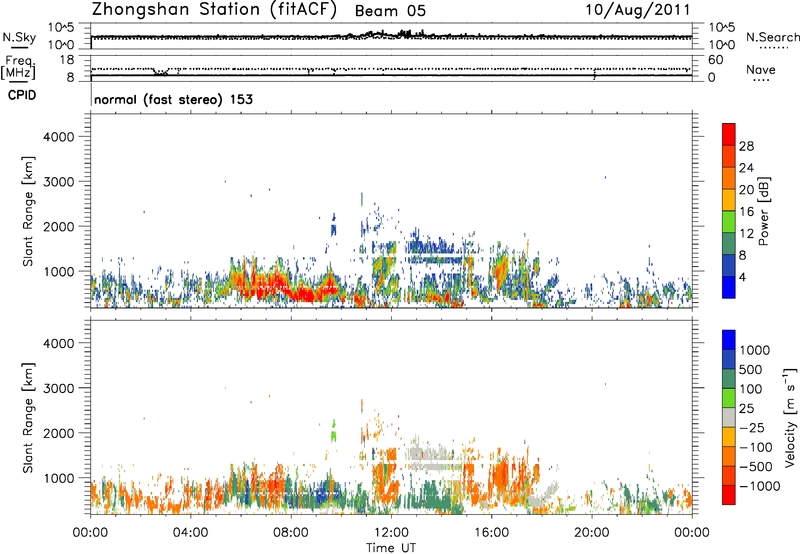Pick the Power swatch between 20 and 24
This screenshot has width=800, height=554.
729,178
